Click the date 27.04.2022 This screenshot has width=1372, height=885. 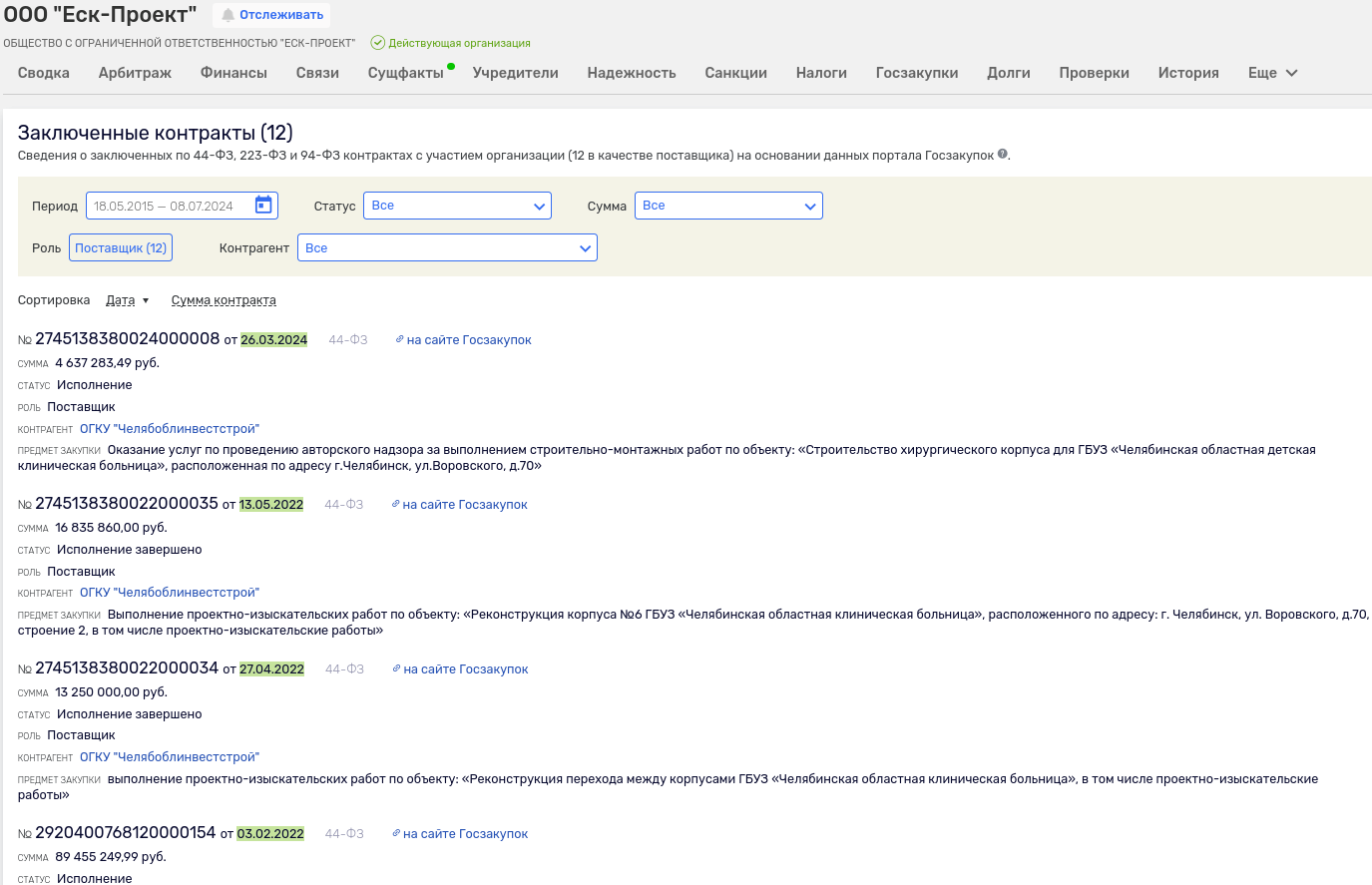pyautogui.click(x=272, y=669)
